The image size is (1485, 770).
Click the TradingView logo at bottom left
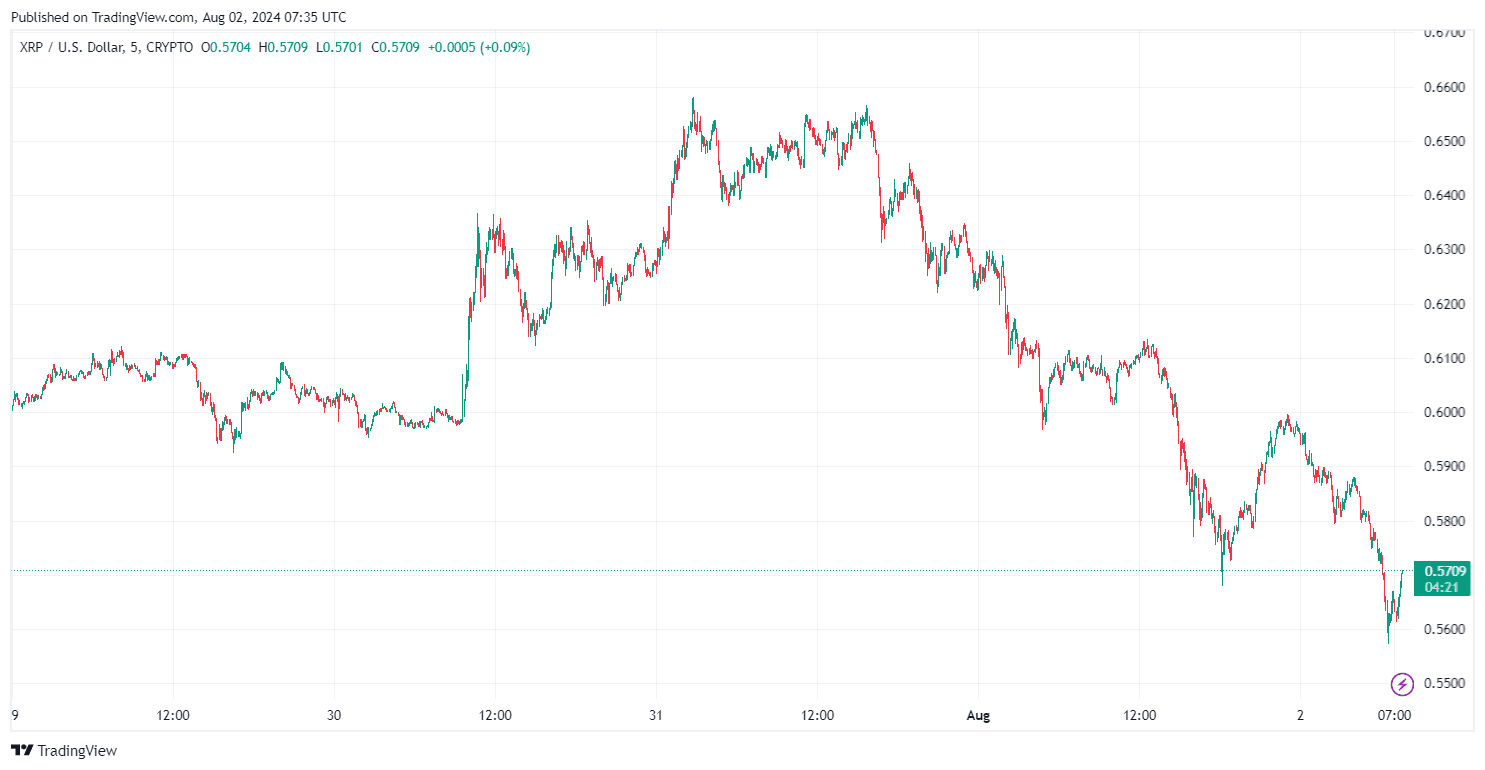64,750
